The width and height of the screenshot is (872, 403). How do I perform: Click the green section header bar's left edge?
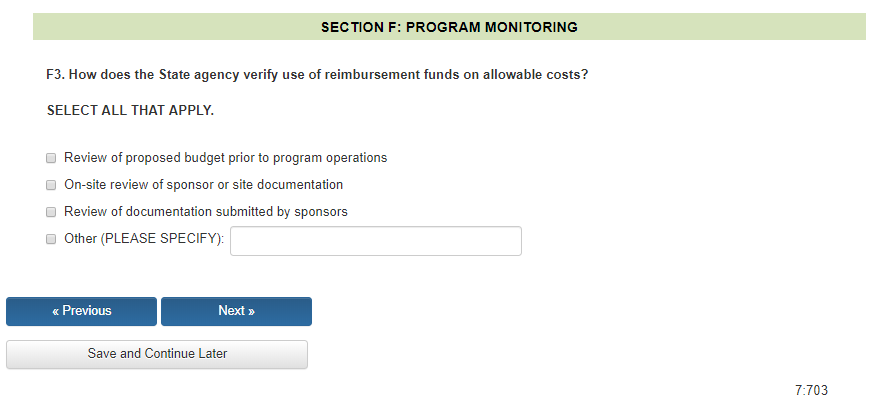40,27
